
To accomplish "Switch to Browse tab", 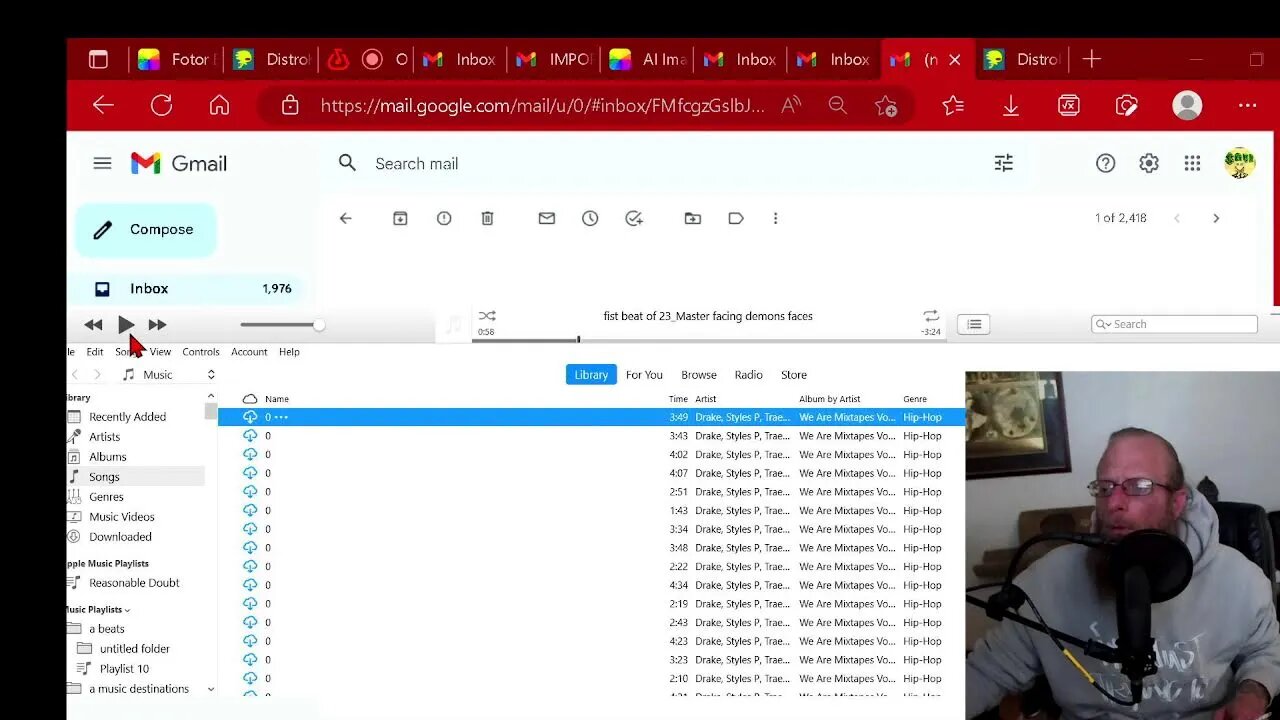I will tap(699, 375).
